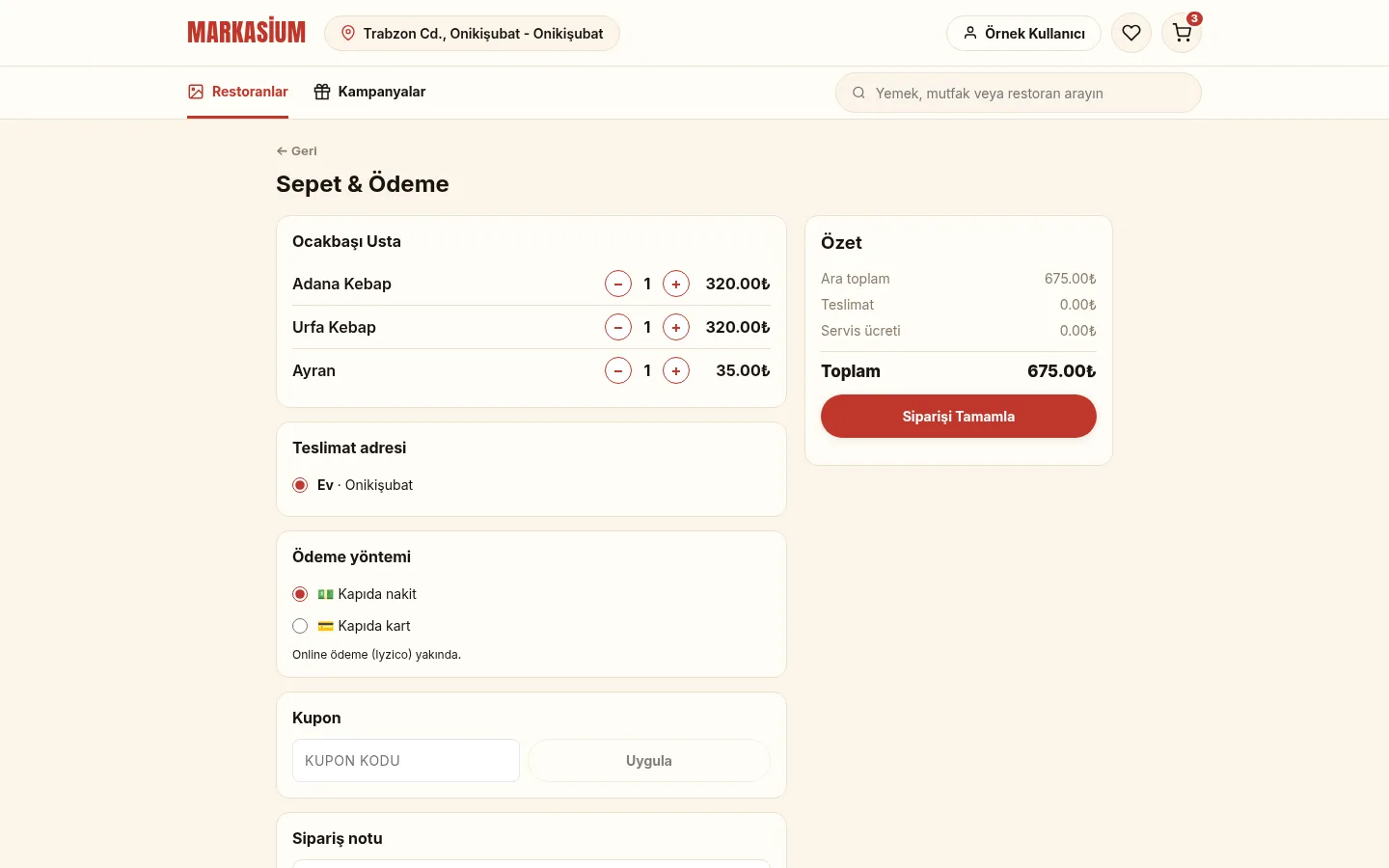This screenshot has height=868, width=1389.
Task: Choose Kapıda kart payment option
Action: pyautogui.click(x=300, y=626)
